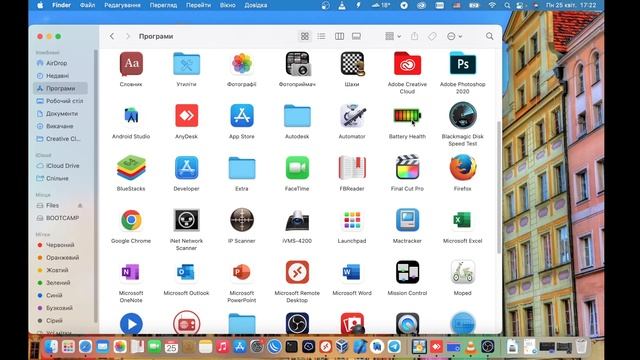
Task: Select Adobe Photoshop 2020 folder
Action: (x=462, y=64)
